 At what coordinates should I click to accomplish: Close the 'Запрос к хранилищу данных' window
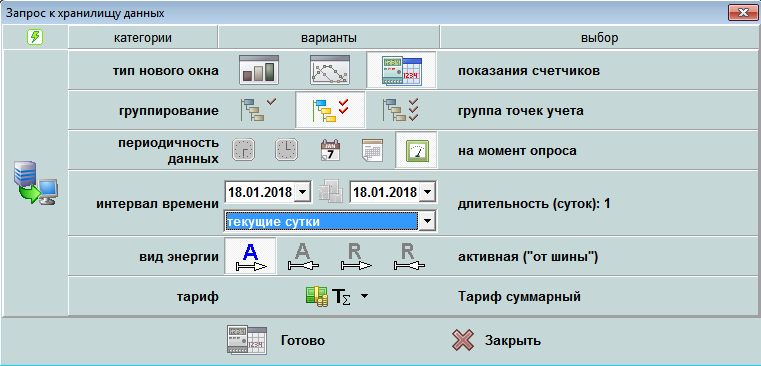[742, 13]
